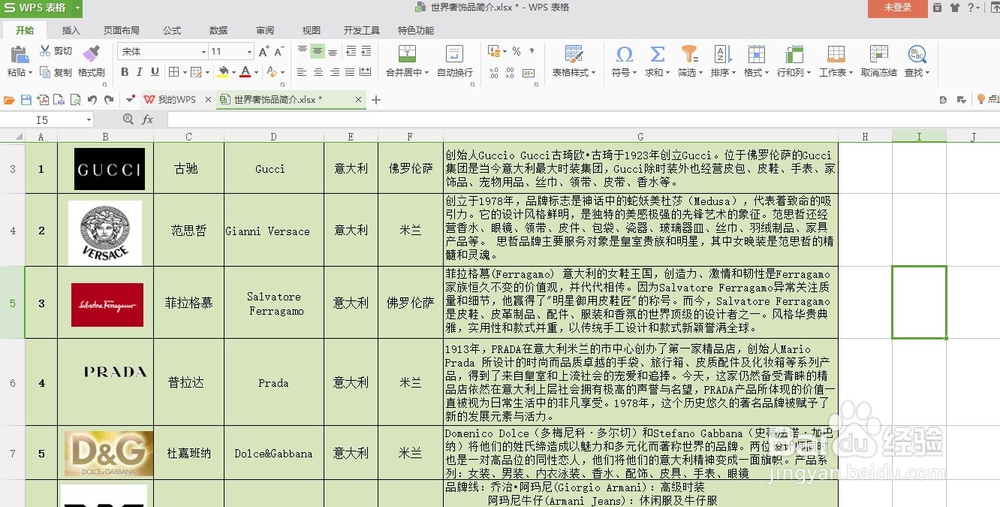The width and height of the screenshot is (1000, 507).
Task: Expand the Paste (粘贴) options arrow
Action: [x=30, y=73]
